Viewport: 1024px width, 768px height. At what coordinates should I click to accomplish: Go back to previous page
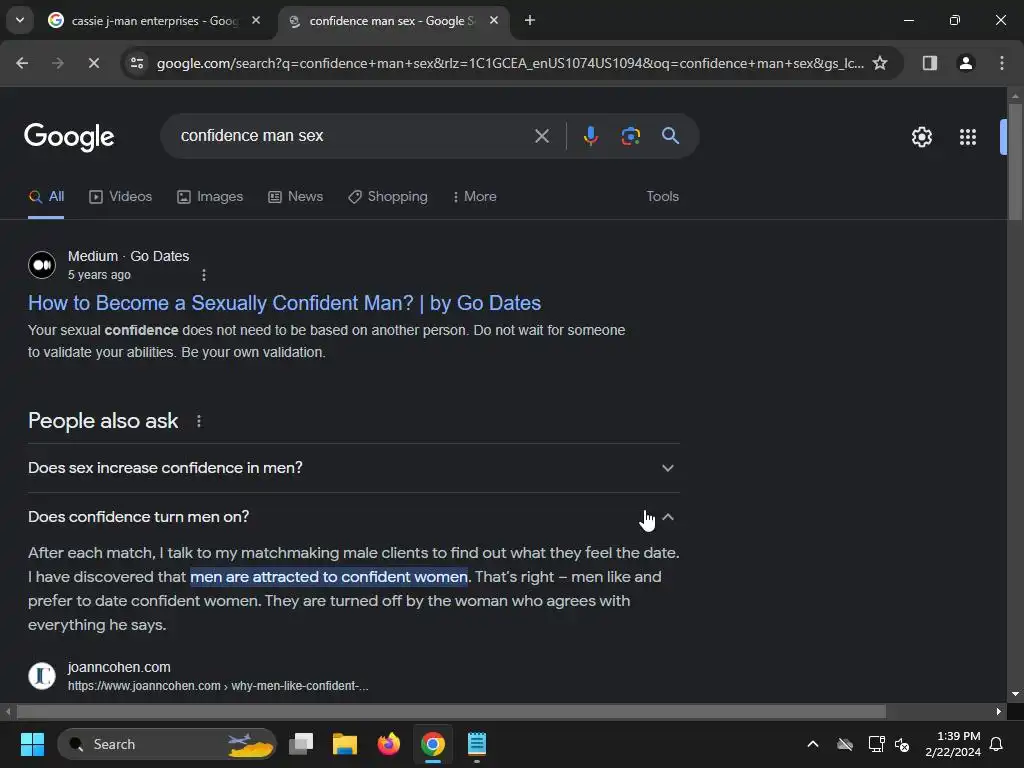pyautogui.click(x=22, y=63)
